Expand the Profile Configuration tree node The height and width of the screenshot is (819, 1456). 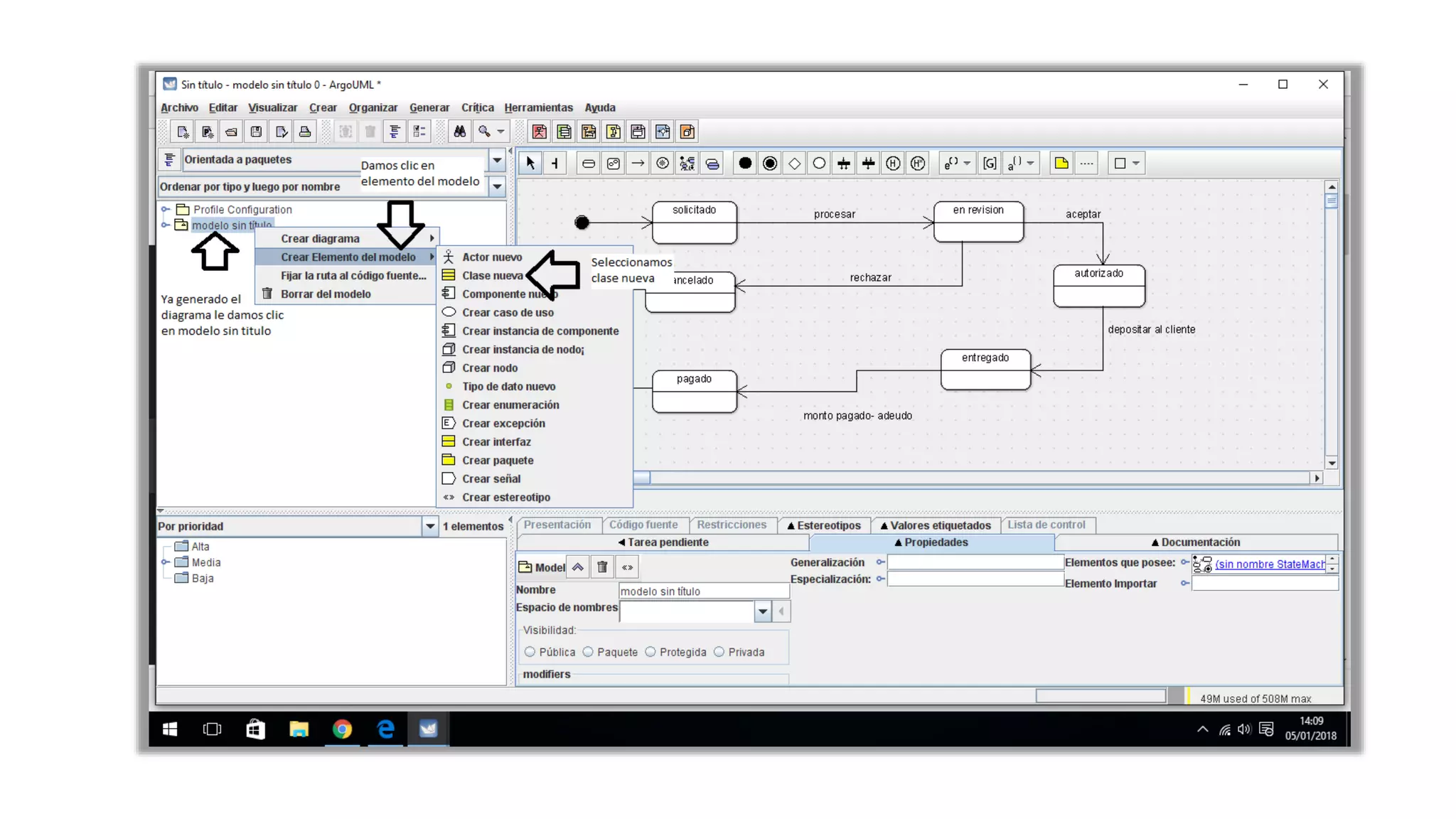click(166, 210)
